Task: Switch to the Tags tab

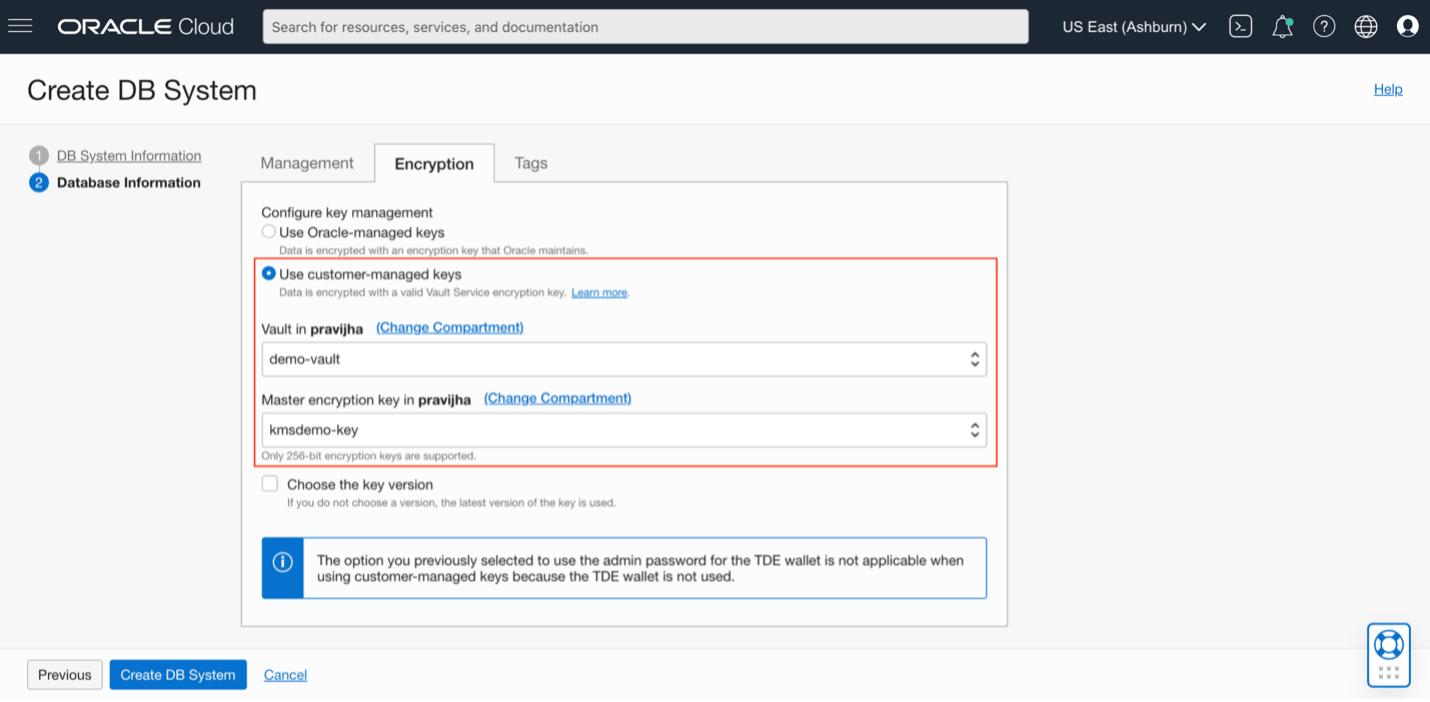Action: pos(531,163)
